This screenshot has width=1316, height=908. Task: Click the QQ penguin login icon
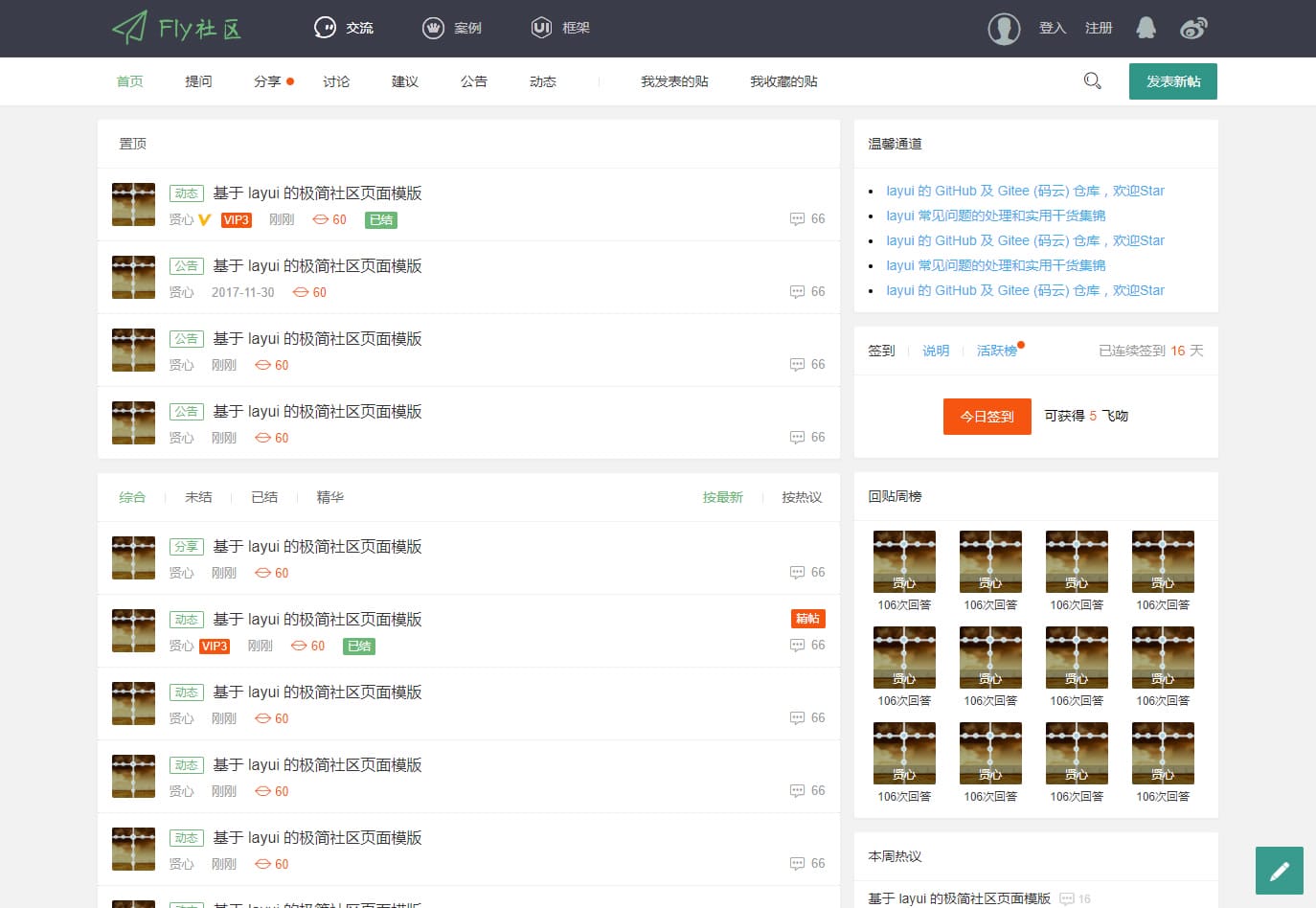click(x=1146, y=28)
